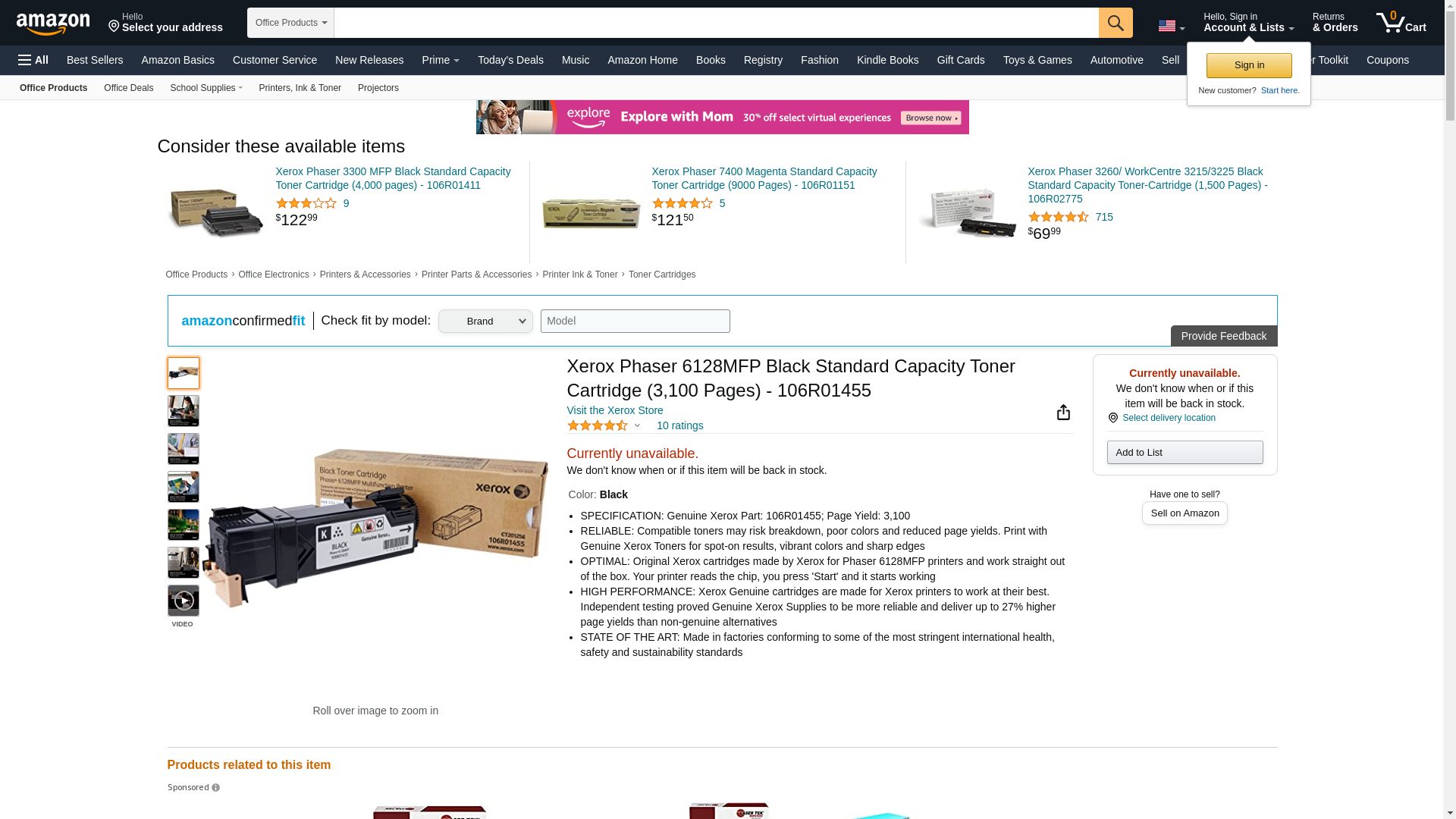Click the Model input field
The width and height of the screenshot is (1456, 819).
pyautogui.click(x=635, y=322)
